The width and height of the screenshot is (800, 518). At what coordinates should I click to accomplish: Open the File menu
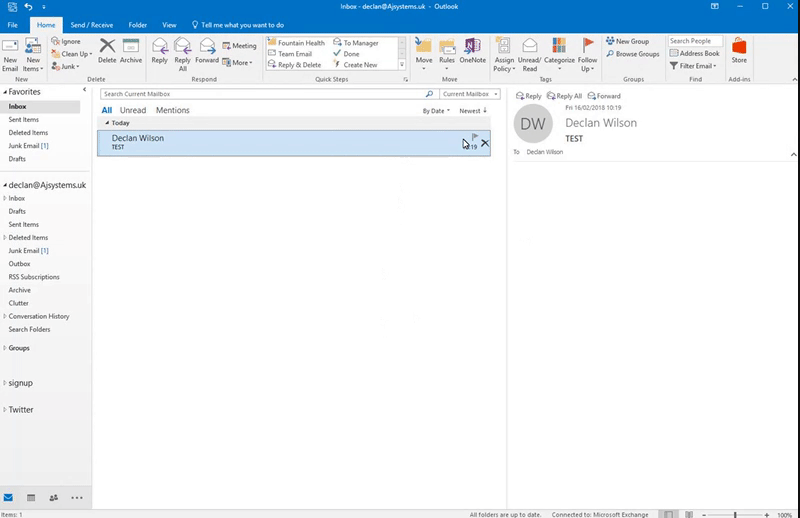pos(12,25)
